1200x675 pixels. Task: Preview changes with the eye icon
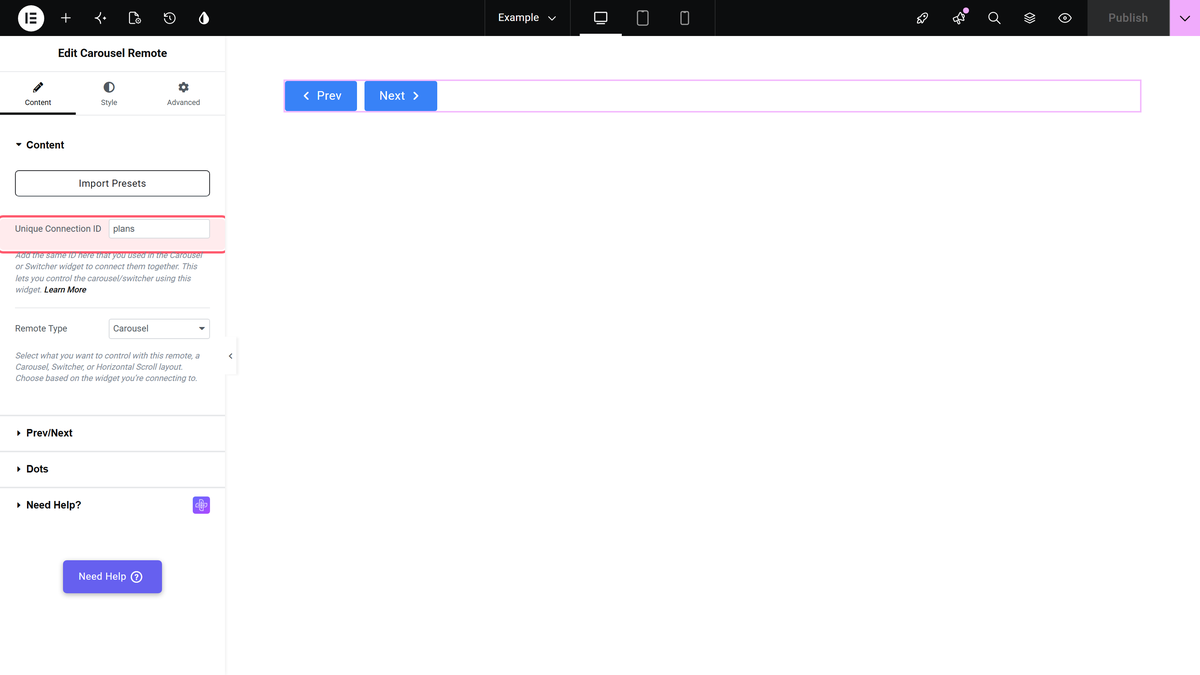pos(1065,18)
